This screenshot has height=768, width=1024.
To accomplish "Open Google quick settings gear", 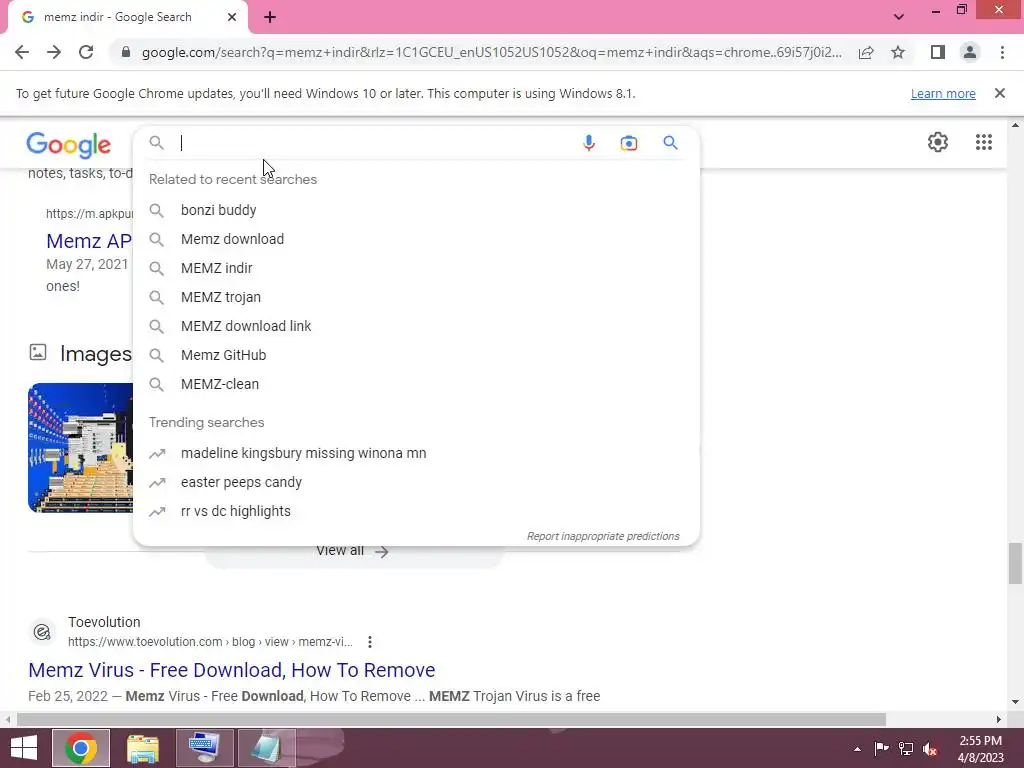I will [x=938, y=142].
